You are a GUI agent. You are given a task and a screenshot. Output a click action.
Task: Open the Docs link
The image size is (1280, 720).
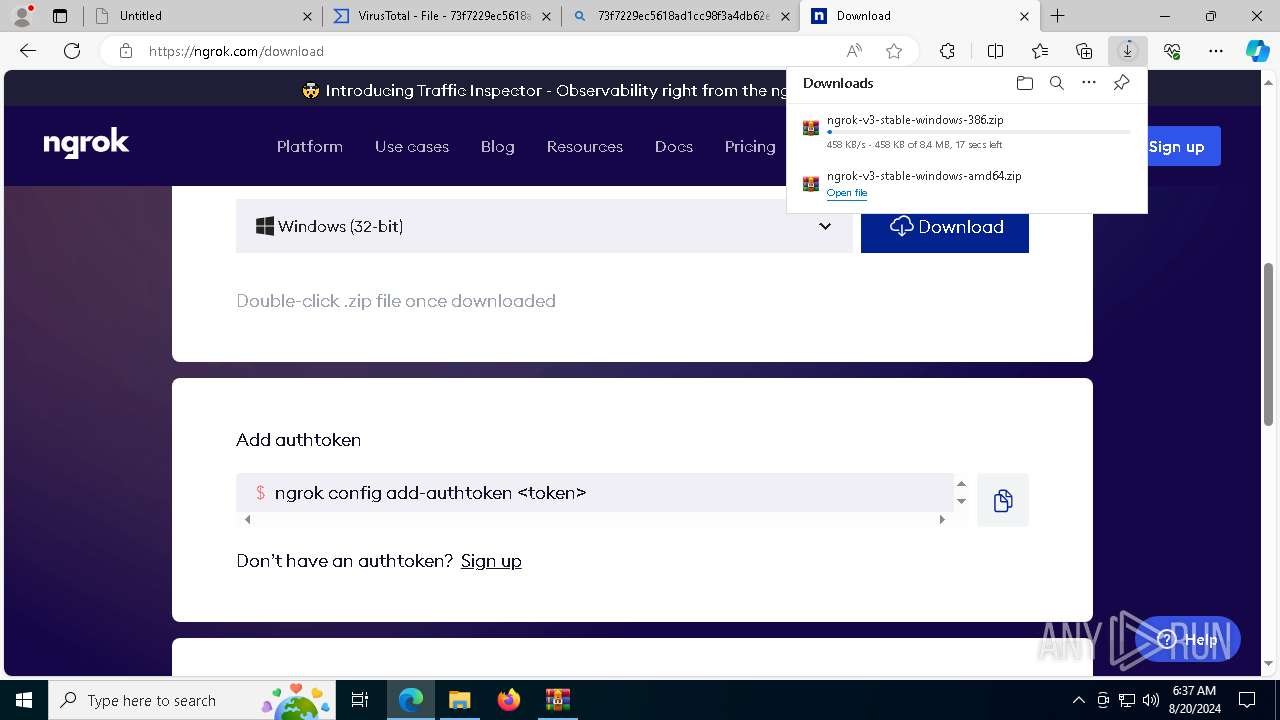click(674, 146)
